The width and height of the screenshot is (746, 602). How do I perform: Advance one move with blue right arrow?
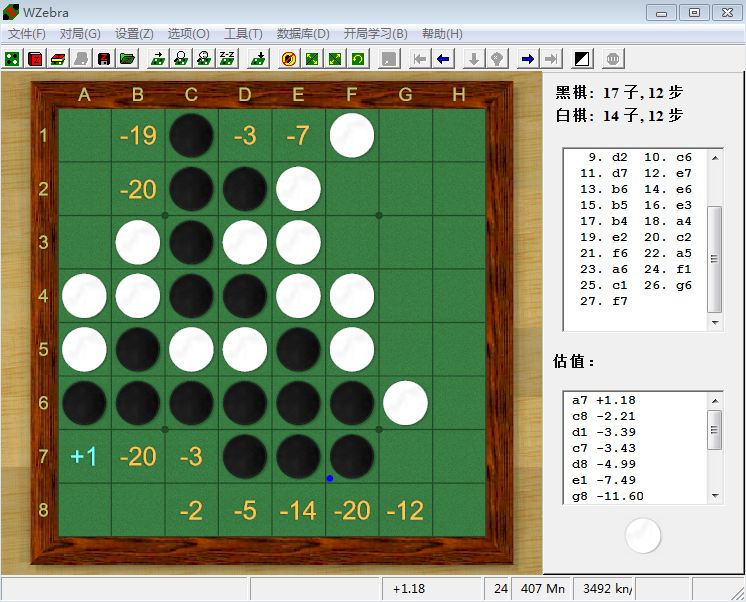pos(528,59)
